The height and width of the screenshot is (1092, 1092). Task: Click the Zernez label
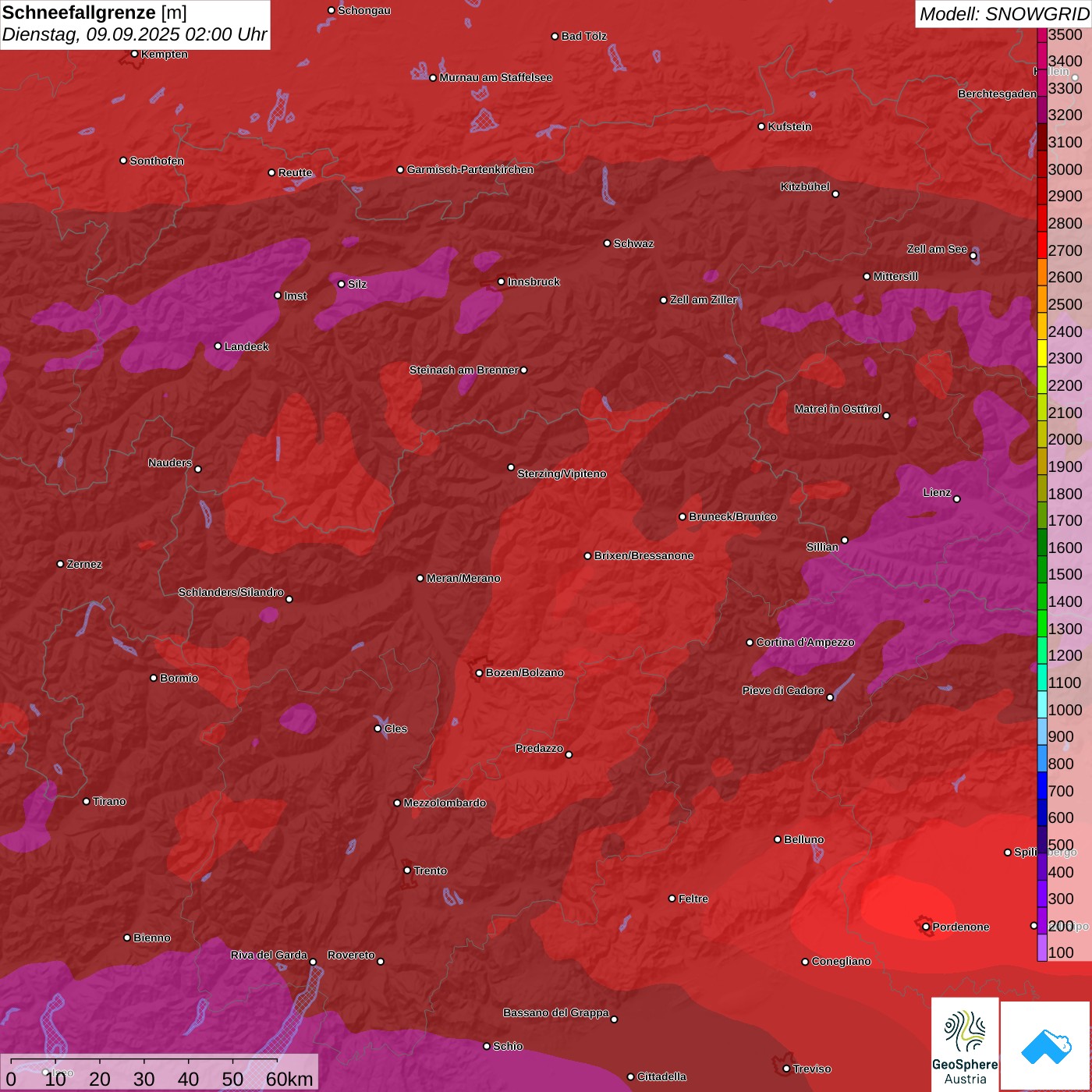pos(84,564)
